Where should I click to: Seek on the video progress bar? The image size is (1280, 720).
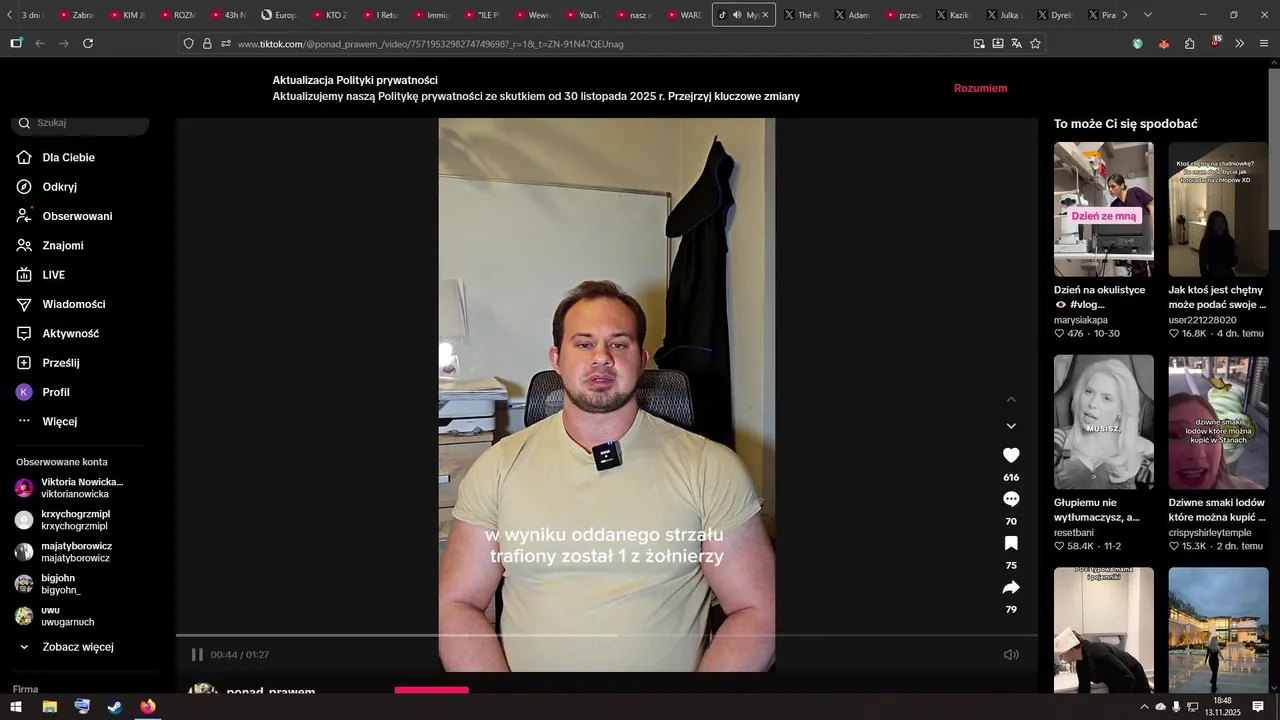607,635
